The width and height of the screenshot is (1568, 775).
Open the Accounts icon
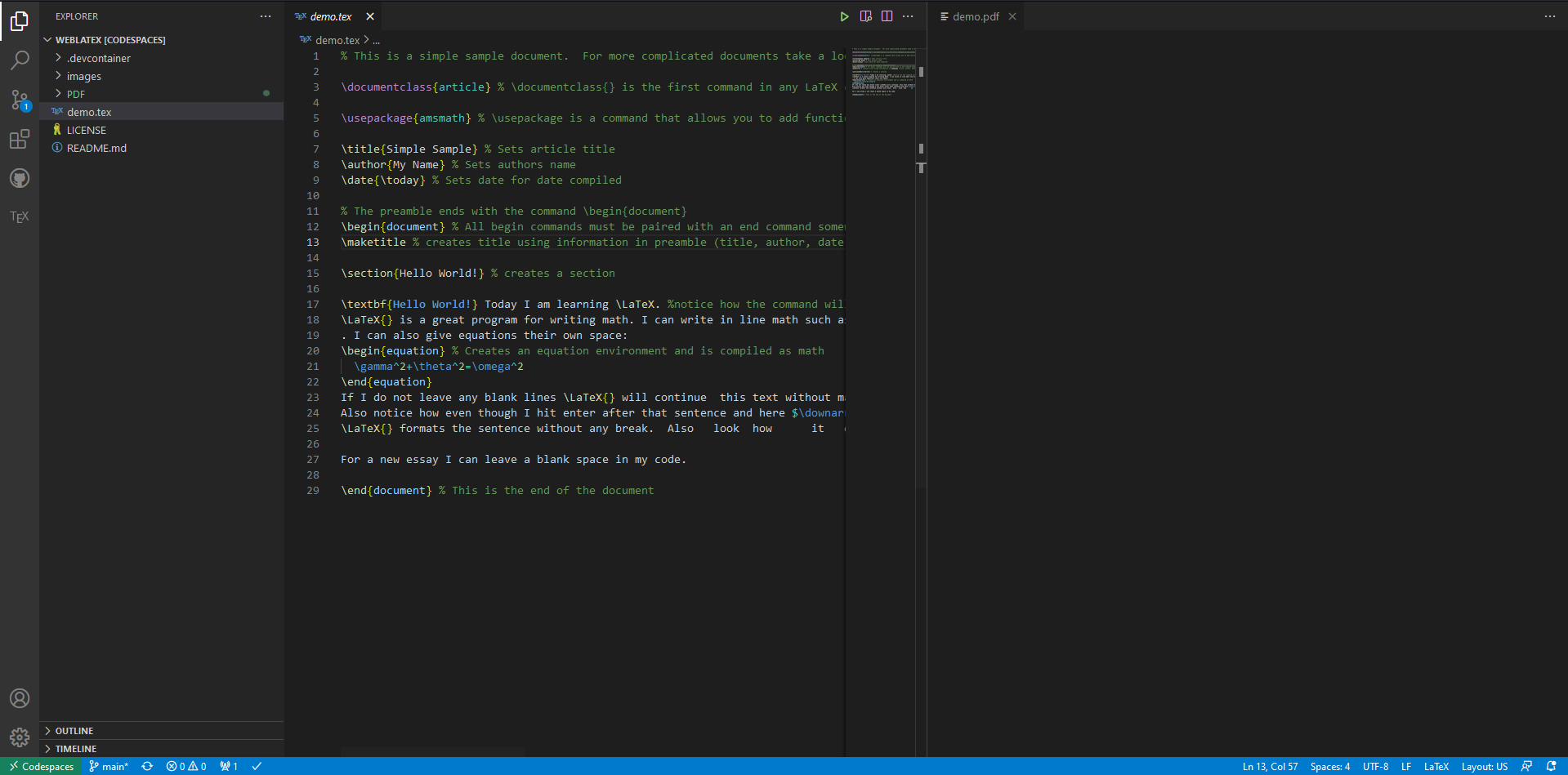pos(20,698)
